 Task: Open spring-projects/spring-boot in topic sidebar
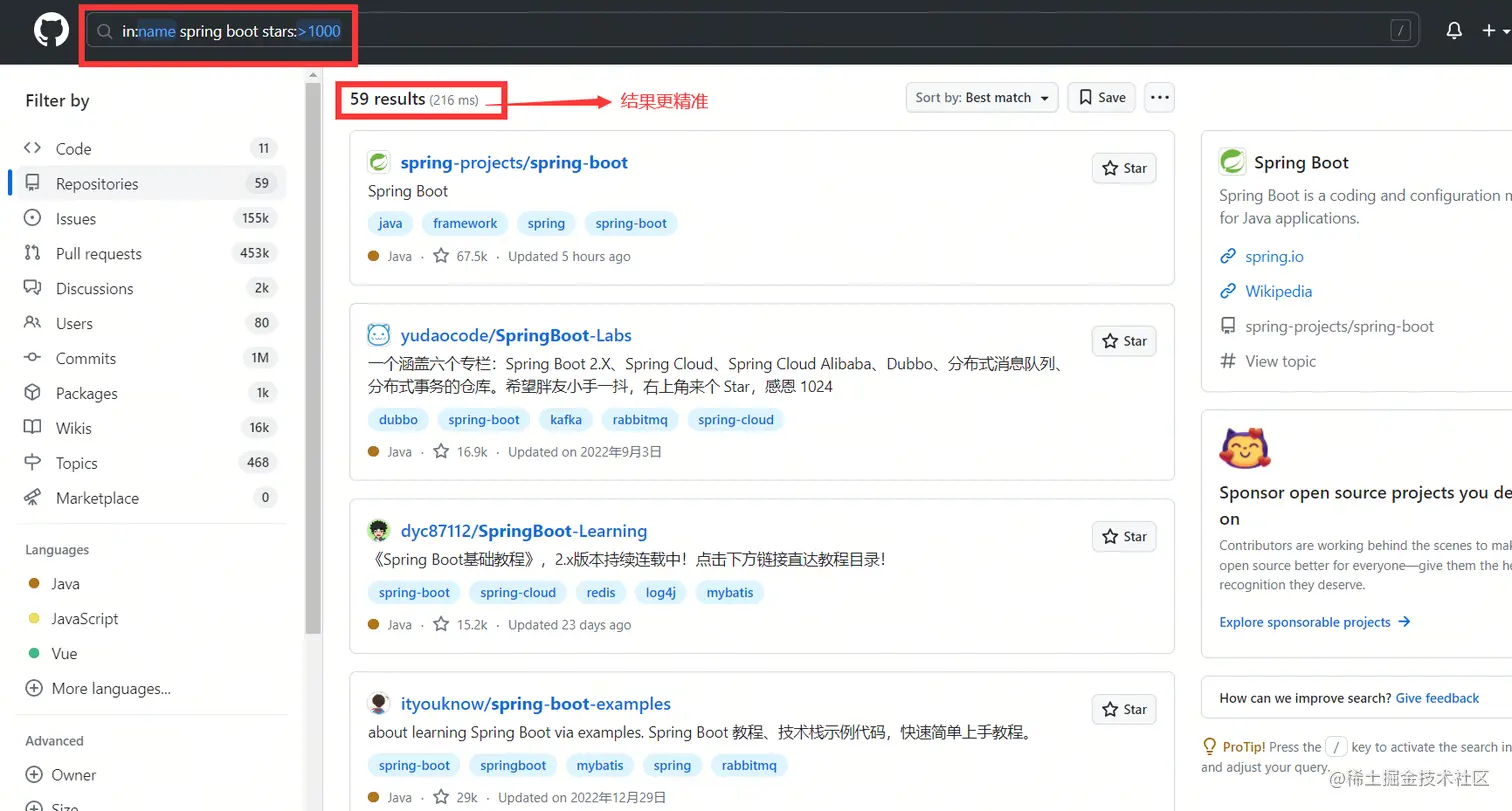tap(1339, 327)
